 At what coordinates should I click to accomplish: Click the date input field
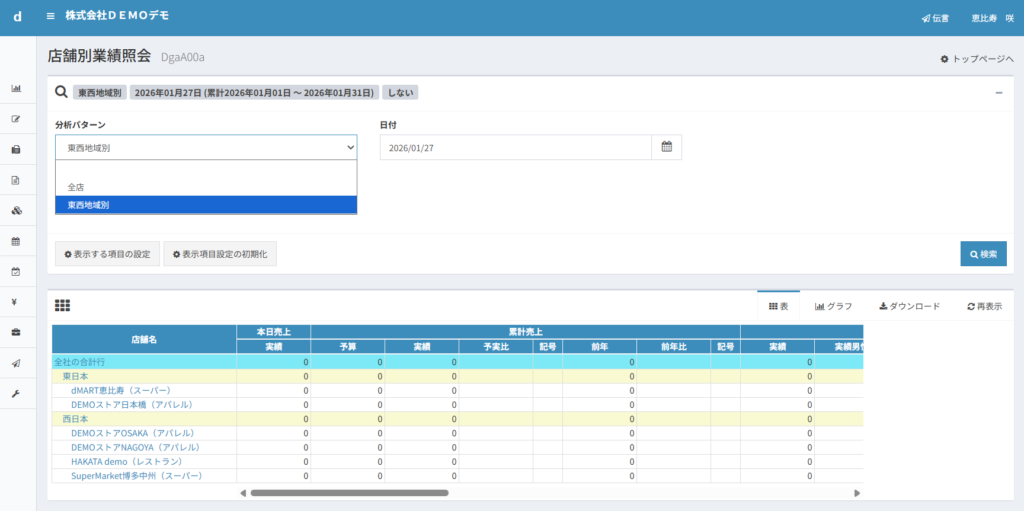[515, 147]
